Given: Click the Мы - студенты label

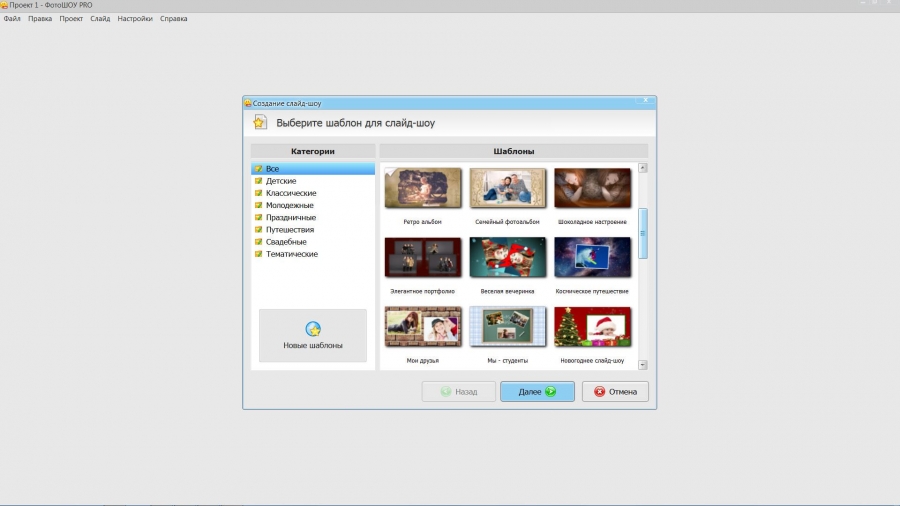Looking at the screenshot, I should pos(507,360).
